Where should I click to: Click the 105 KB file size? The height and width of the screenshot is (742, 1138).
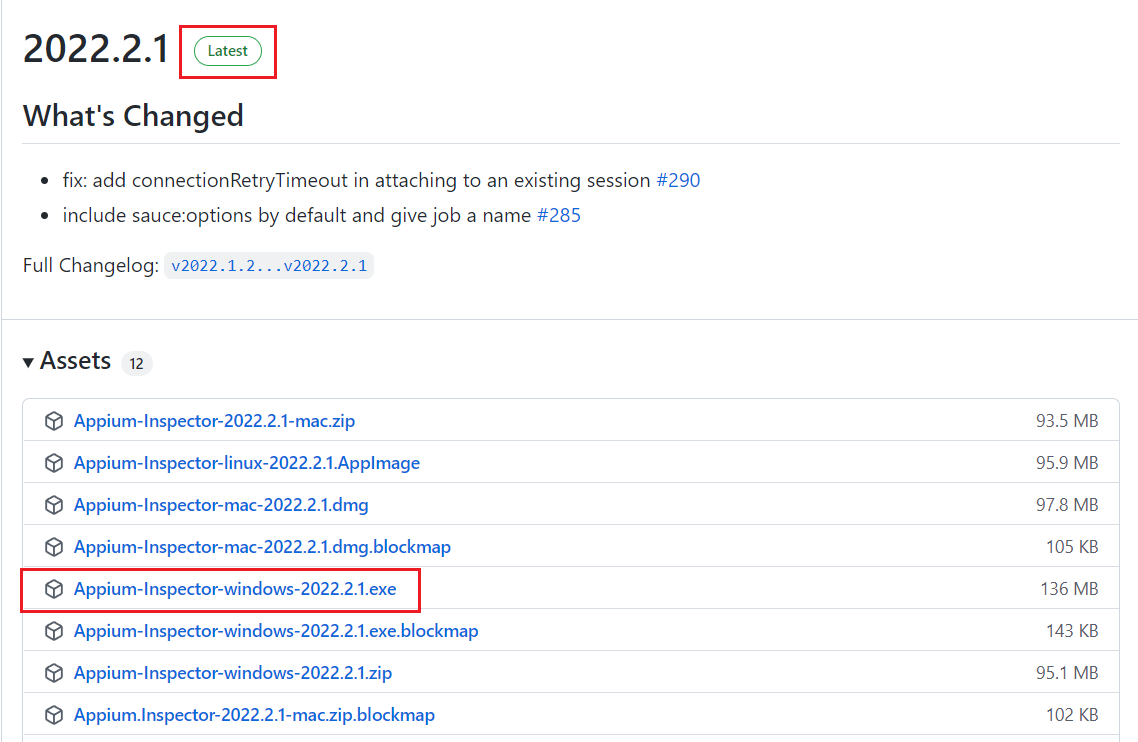coord(1072,547)
